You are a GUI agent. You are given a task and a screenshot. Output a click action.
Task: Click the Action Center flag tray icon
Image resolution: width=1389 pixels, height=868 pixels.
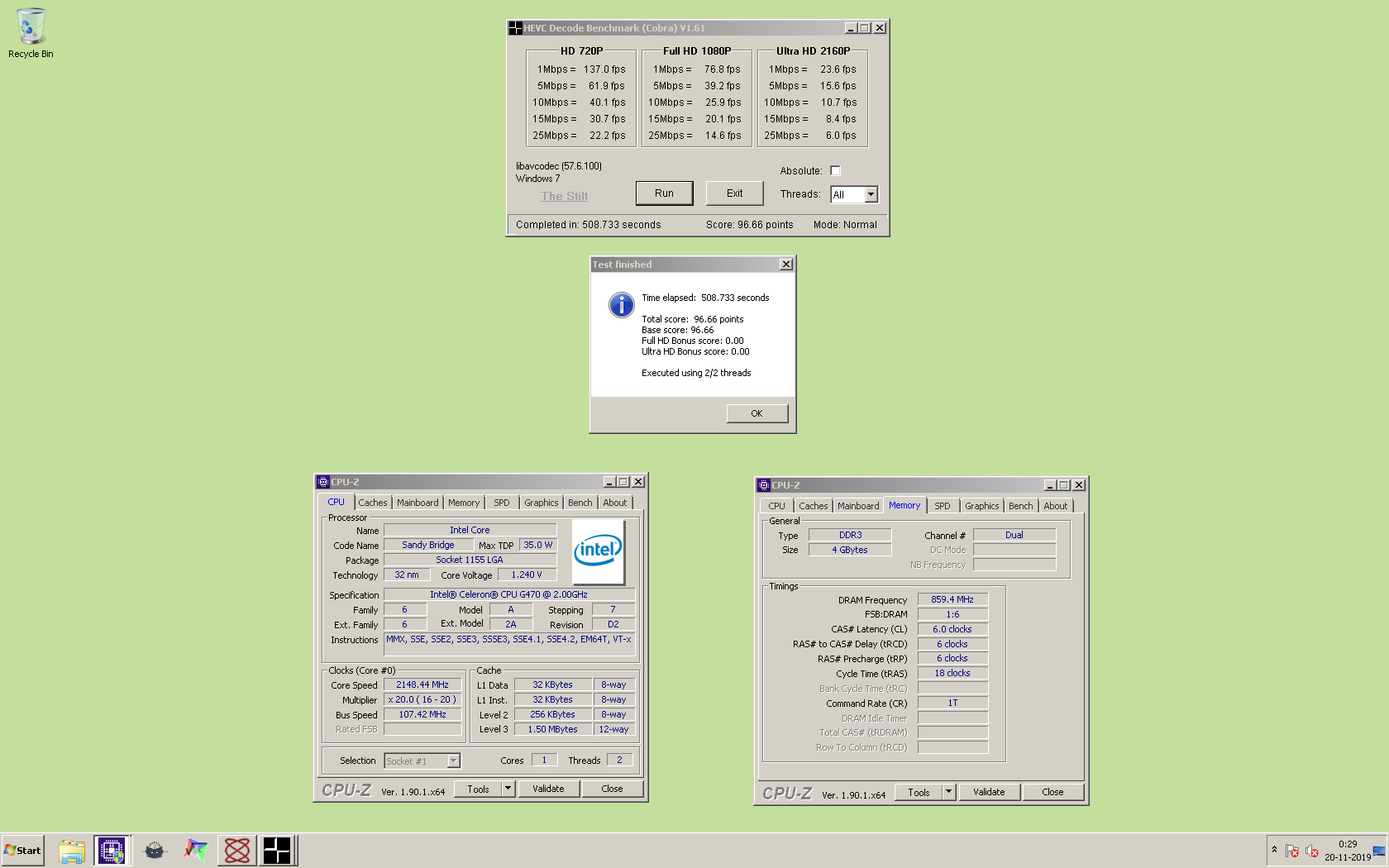tap(1292, 851)
